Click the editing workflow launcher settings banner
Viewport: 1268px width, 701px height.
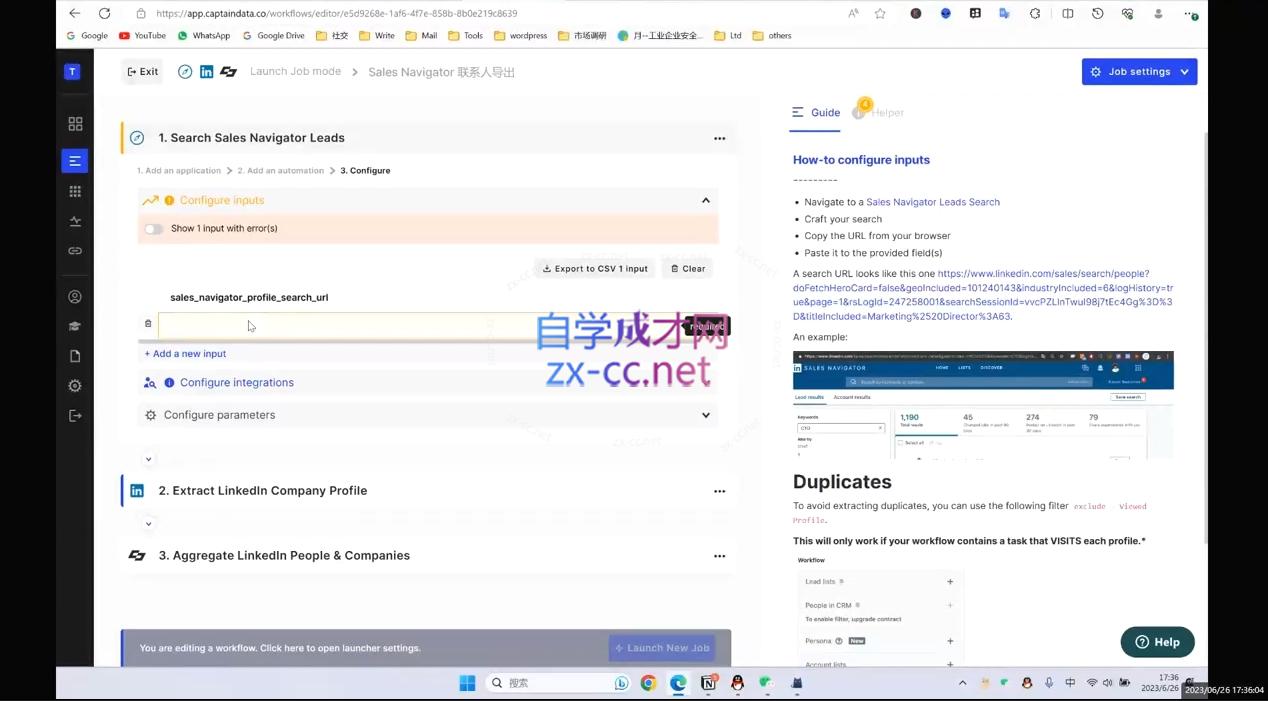coord(280,648)
